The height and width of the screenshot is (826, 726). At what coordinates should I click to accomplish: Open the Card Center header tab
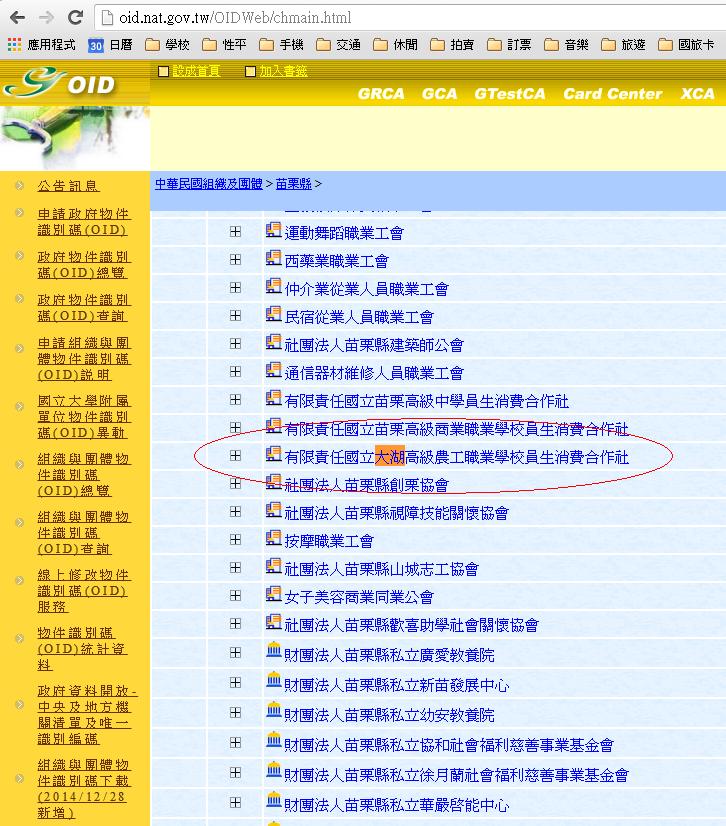coord(612,94)
